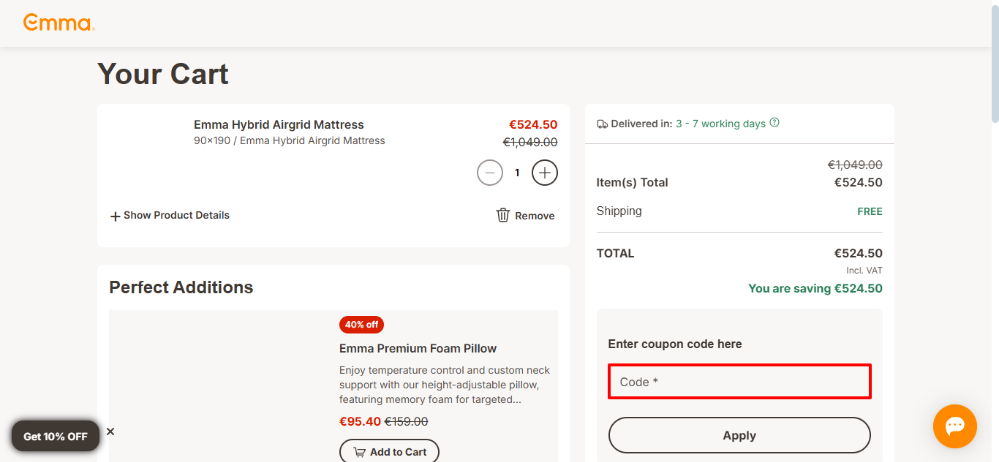Viewport: 999px width, 462px height.
Task: Select the '3 - 7 working days' text
Action: (721, 124)
